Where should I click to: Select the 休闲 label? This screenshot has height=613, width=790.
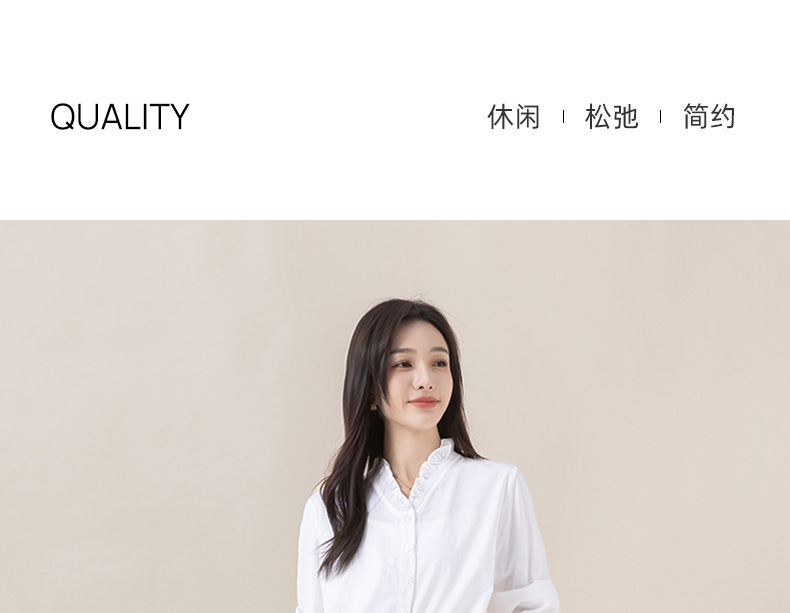[513, 116]
